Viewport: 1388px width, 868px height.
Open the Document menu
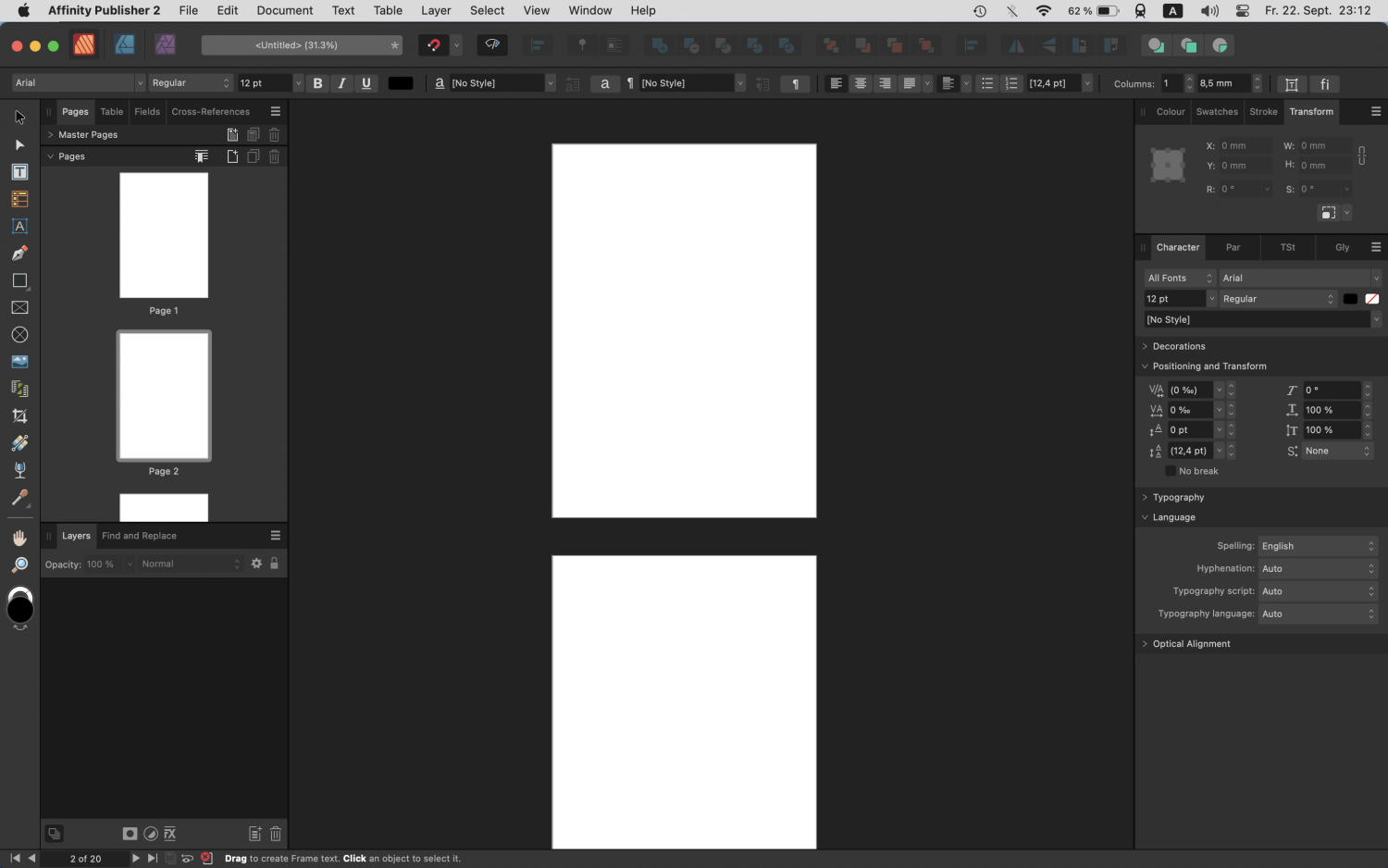pyautogui.click(x=284, y=10)
